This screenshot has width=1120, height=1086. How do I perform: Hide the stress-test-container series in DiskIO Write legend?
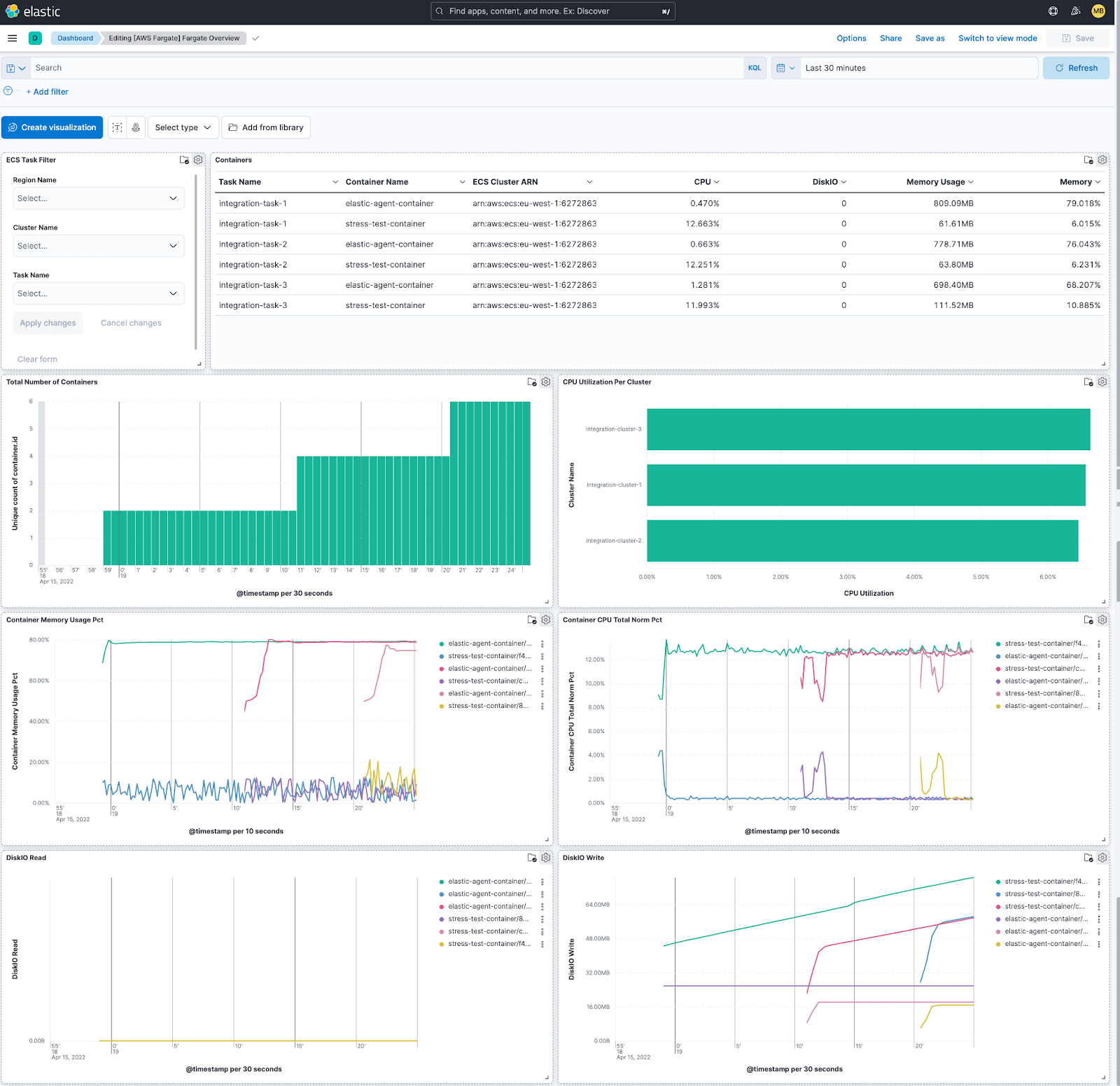1043,881
